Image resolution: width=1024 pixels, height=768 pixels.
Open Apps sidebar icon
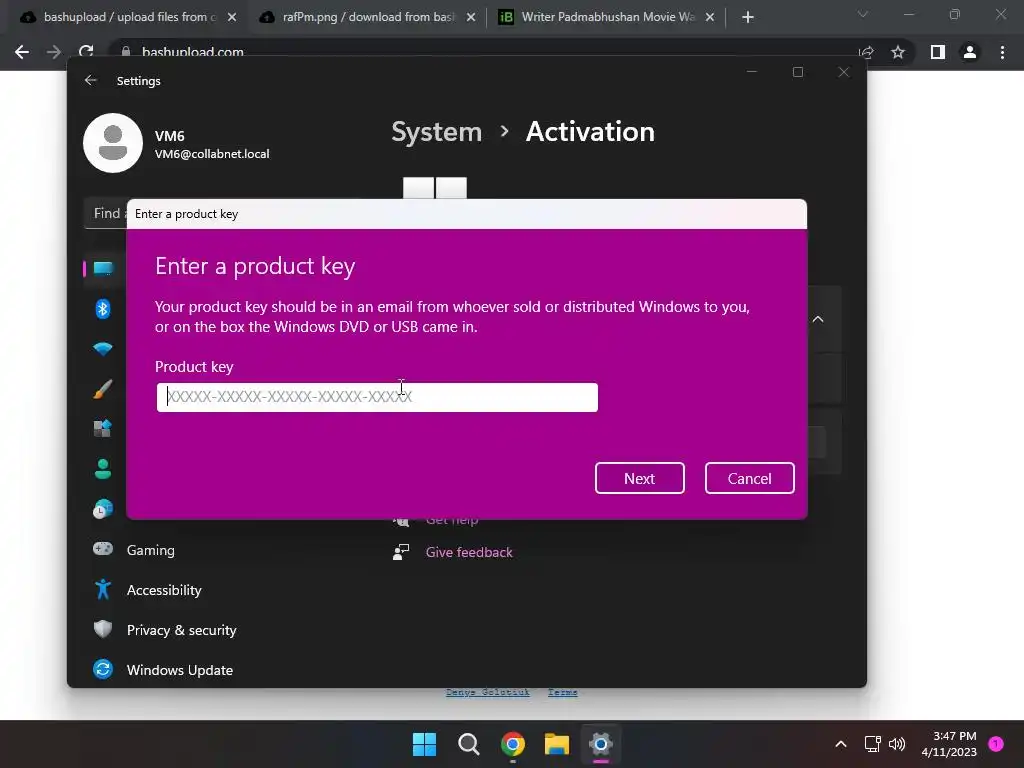[103, 428]
